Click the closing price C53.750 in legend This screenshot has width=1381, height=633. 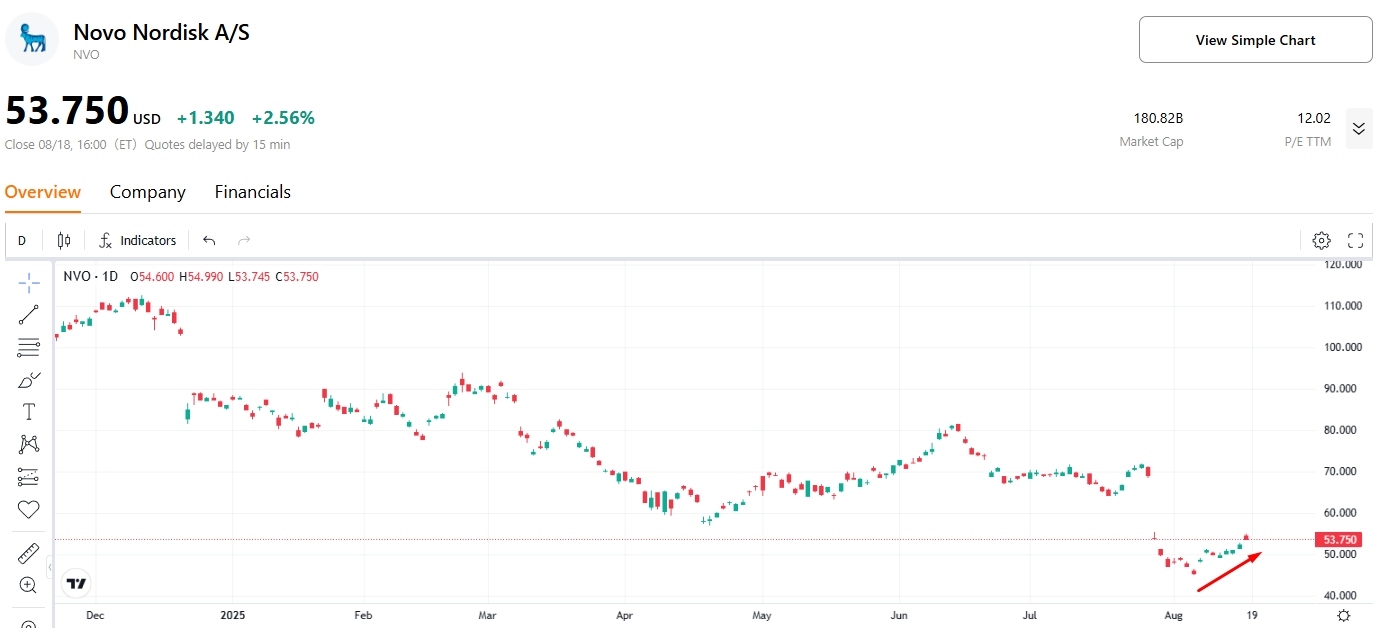click(x=298, y=276)
